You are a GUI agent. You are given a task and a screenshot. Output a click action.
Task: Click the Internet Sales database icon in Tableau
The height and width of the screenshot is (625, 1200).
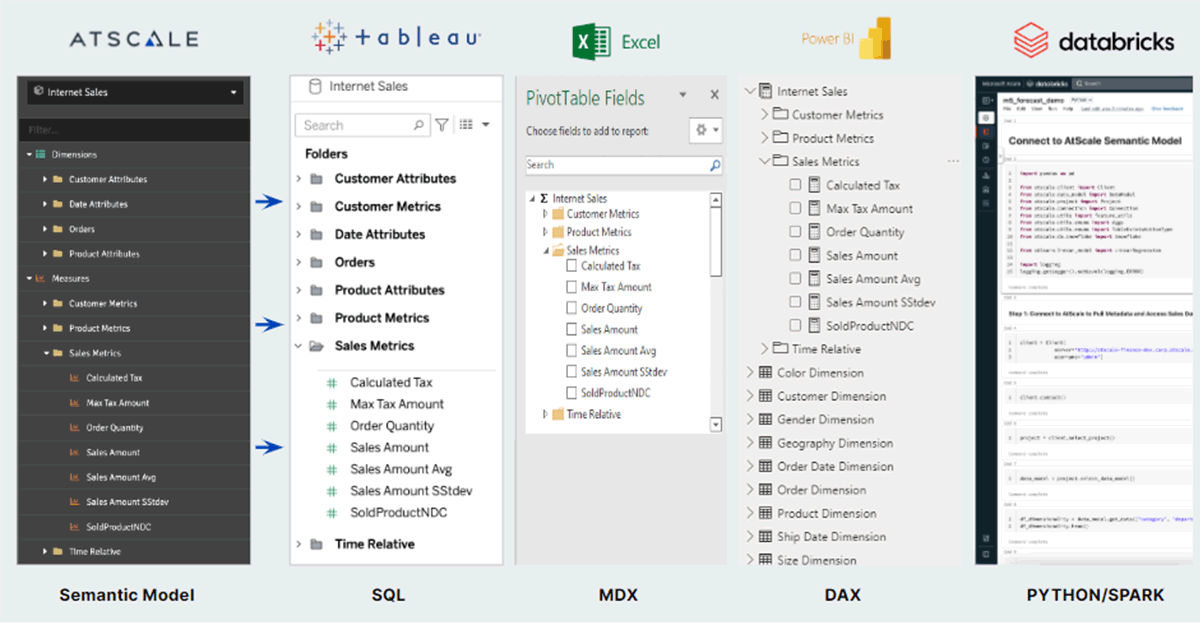coord(315,87)
